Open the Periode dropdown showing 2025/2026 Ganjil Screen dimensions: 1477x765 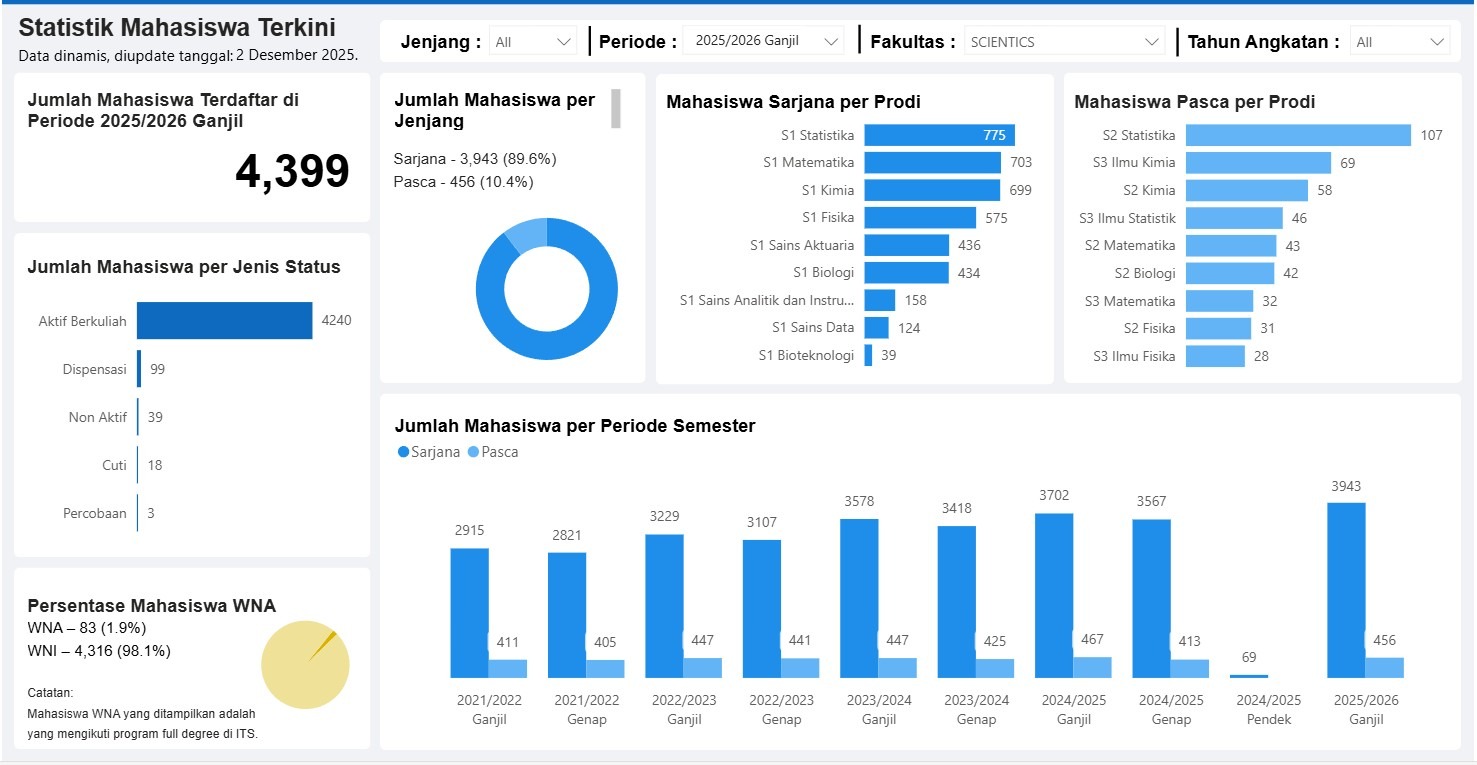pyautogui.click(x=767, y=42)
